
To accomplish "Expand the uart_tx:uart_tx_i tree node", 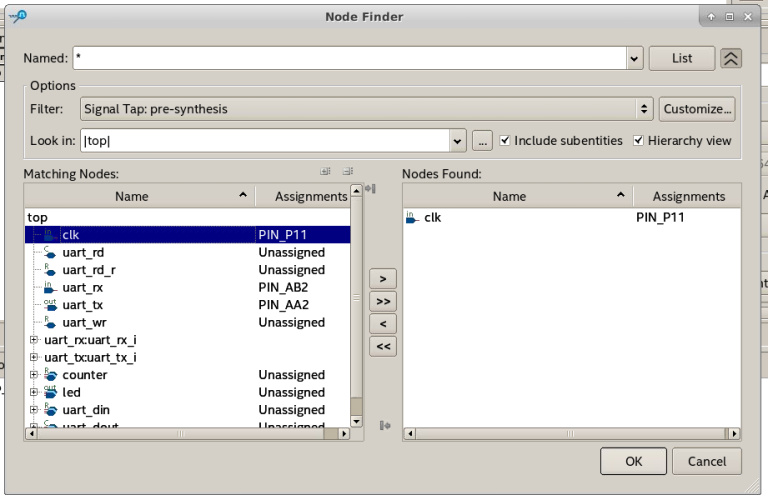I will pos(34,357).
